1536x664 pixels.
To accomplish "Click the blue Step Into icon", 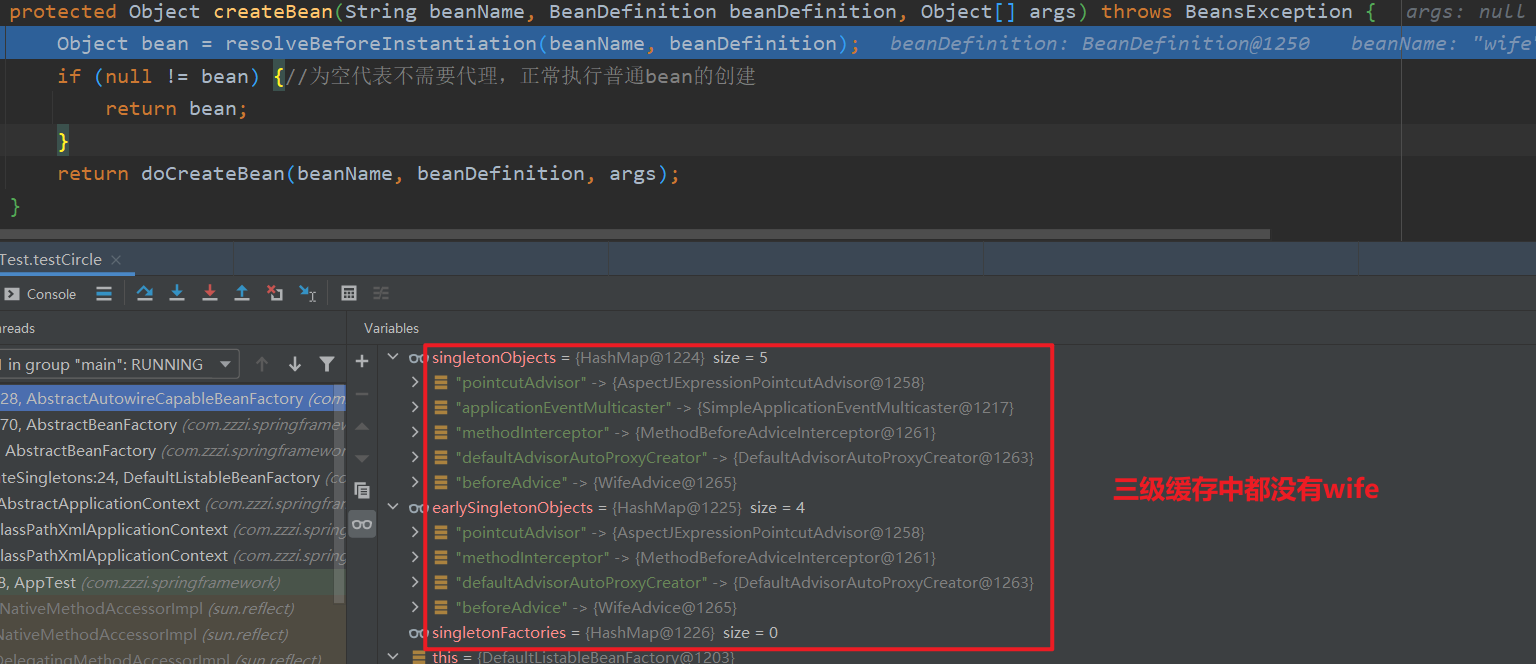I will [x=177, y=293].
